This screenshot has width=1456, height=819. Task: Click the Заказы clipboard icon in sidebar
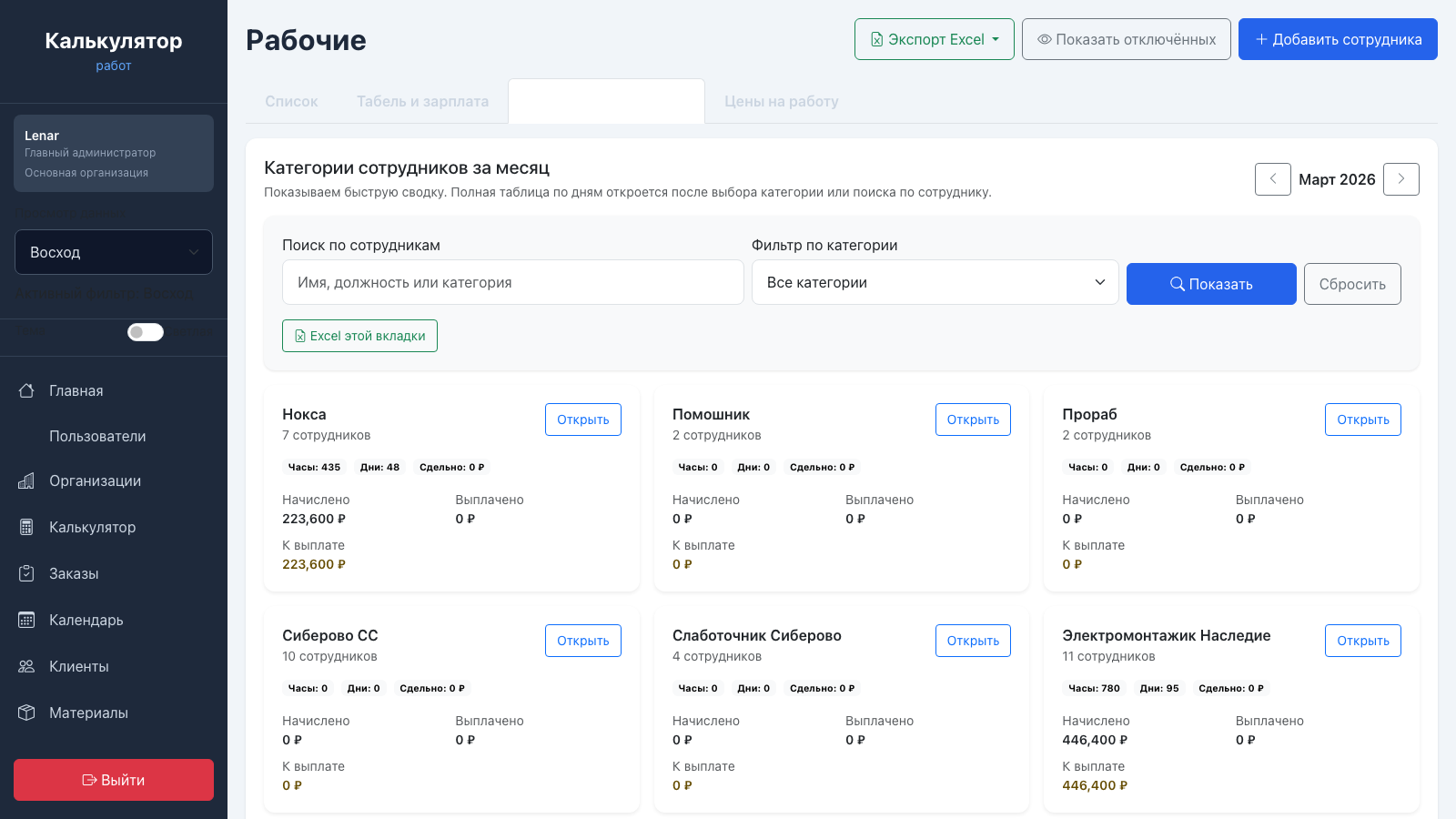pyautogui.click(x=26, y=573)
